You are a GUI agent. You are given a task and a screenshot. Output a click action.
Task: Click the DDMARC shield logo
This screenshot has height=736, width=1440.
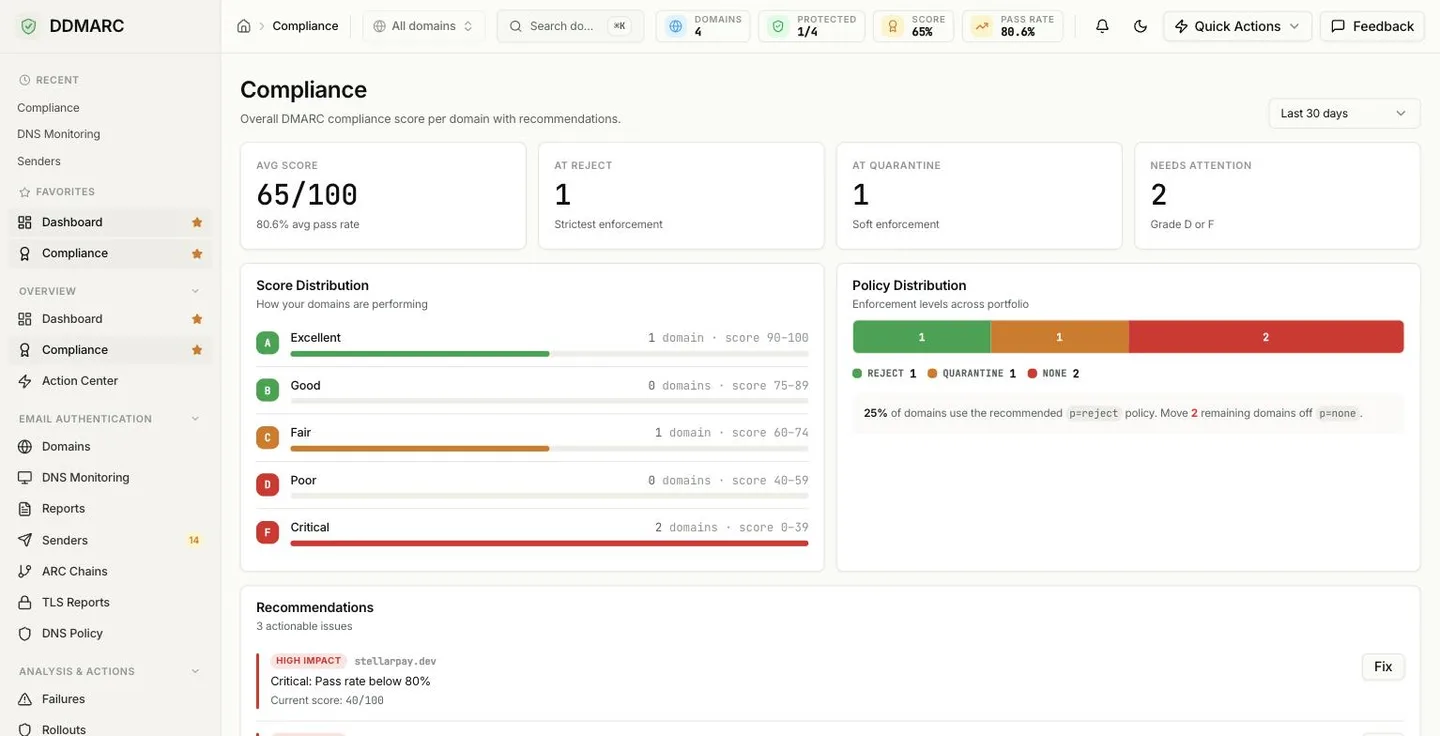[x=28, y=26]
